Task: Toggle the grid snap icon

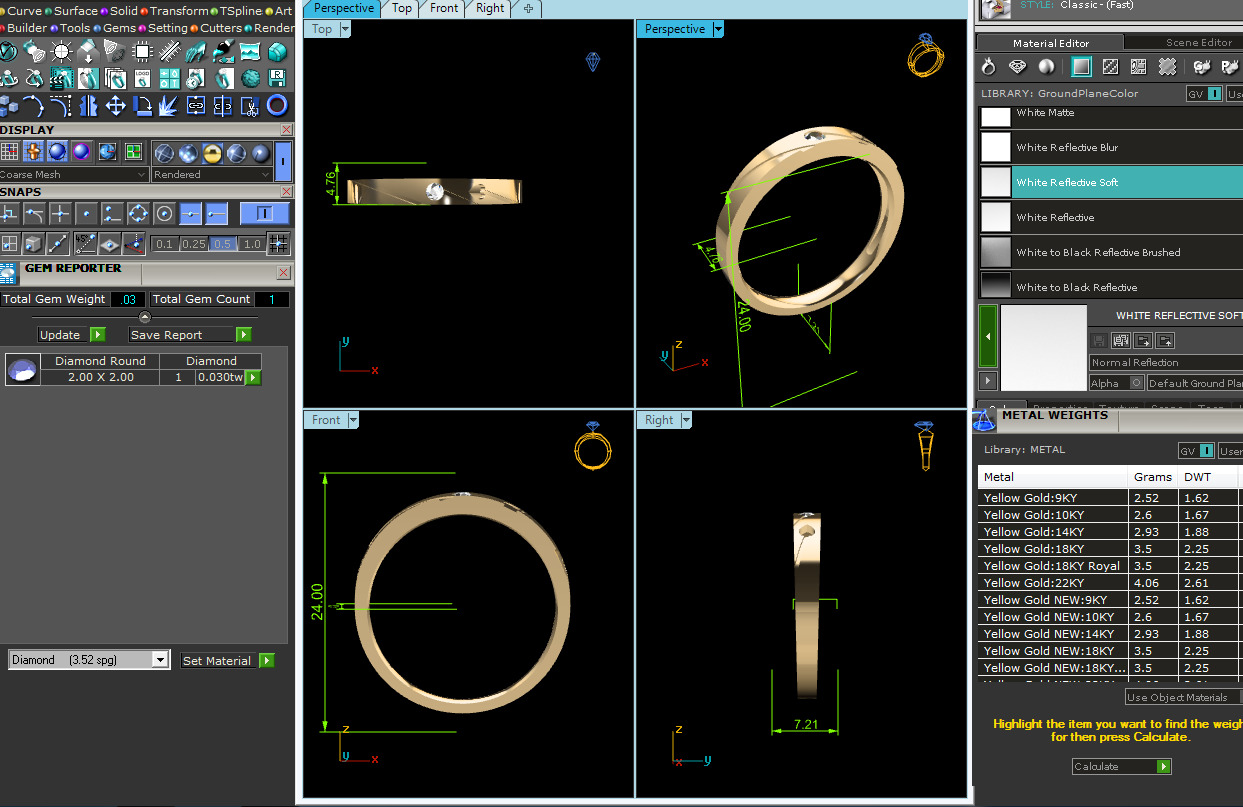Action: (278, 243)
